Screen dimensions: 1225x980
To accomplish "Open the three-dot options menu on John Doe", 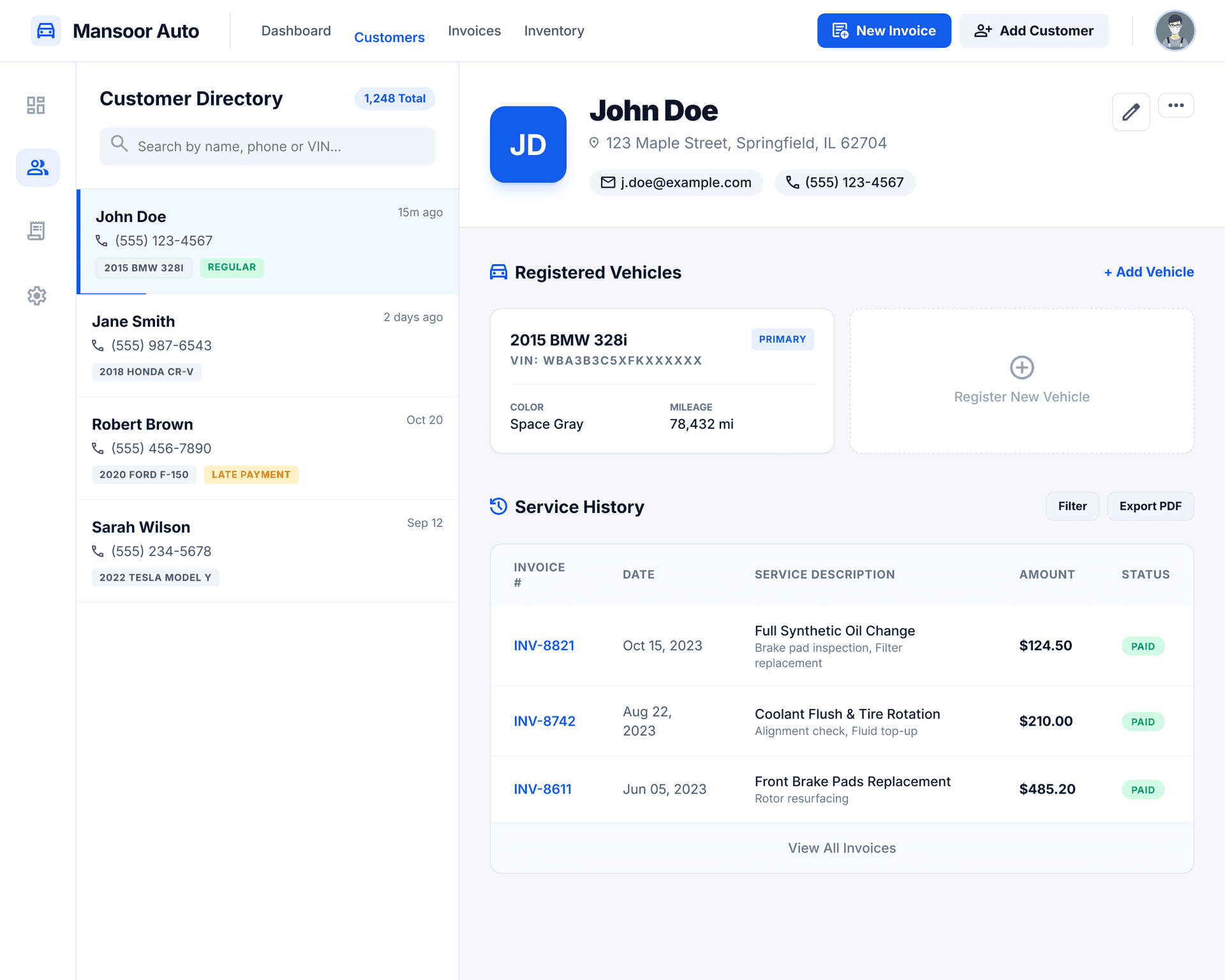I will point(1176,105).
